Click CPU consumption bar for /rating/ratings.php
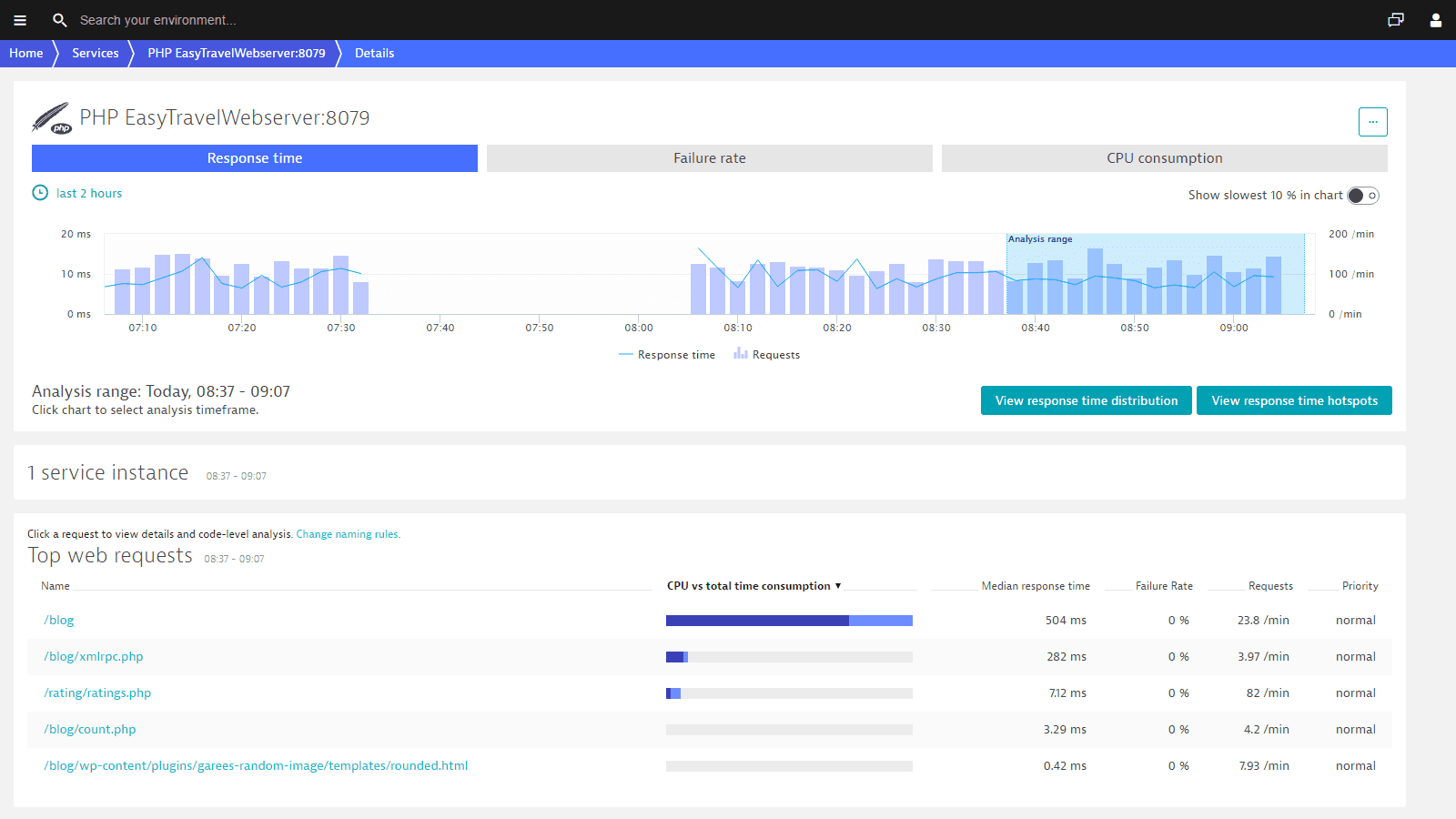Image resolution: width=1456 pixels, height=819 pixels. coord(789,693)
